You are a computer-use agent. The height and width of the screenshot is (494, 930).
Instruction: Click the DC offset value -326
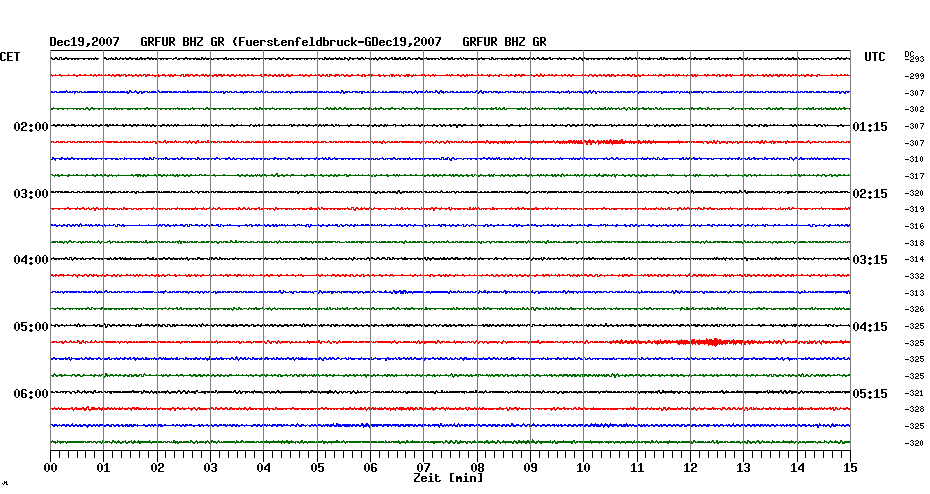(915, 310)
